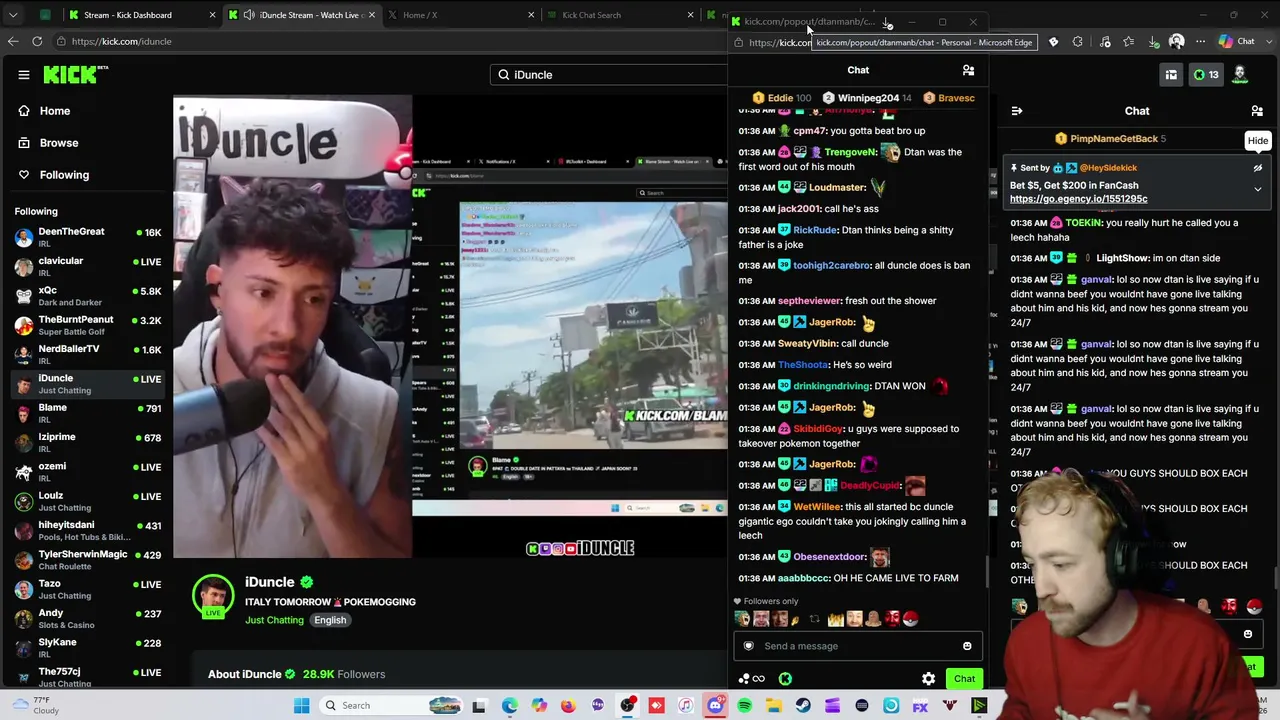Click the Send a message field
1280x720 pixels.
pyautogui.click(x=858, y=646)
